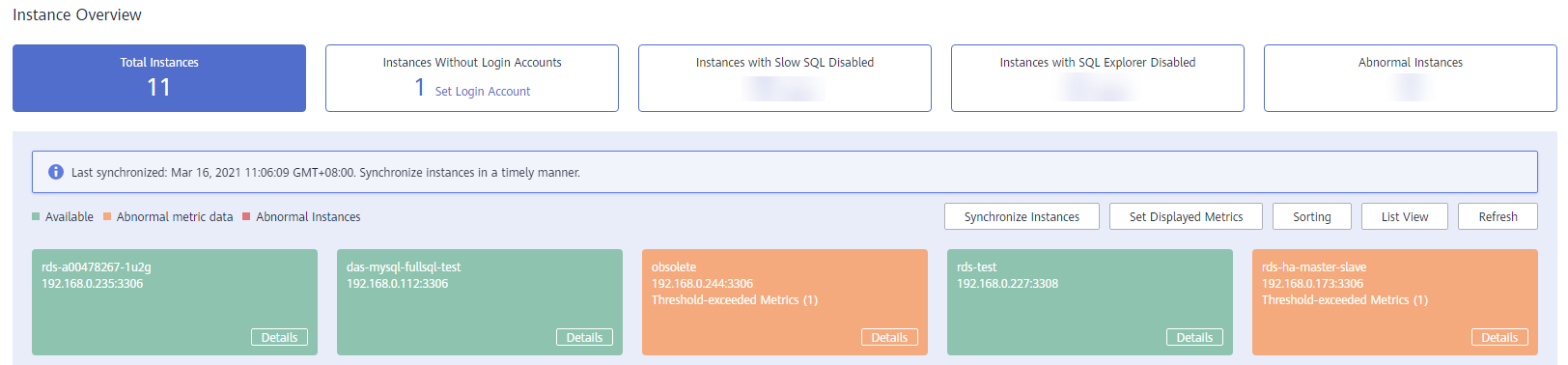Switch to List View
The height and width of the screenshot is (365, 1568).
(1404, 216)
